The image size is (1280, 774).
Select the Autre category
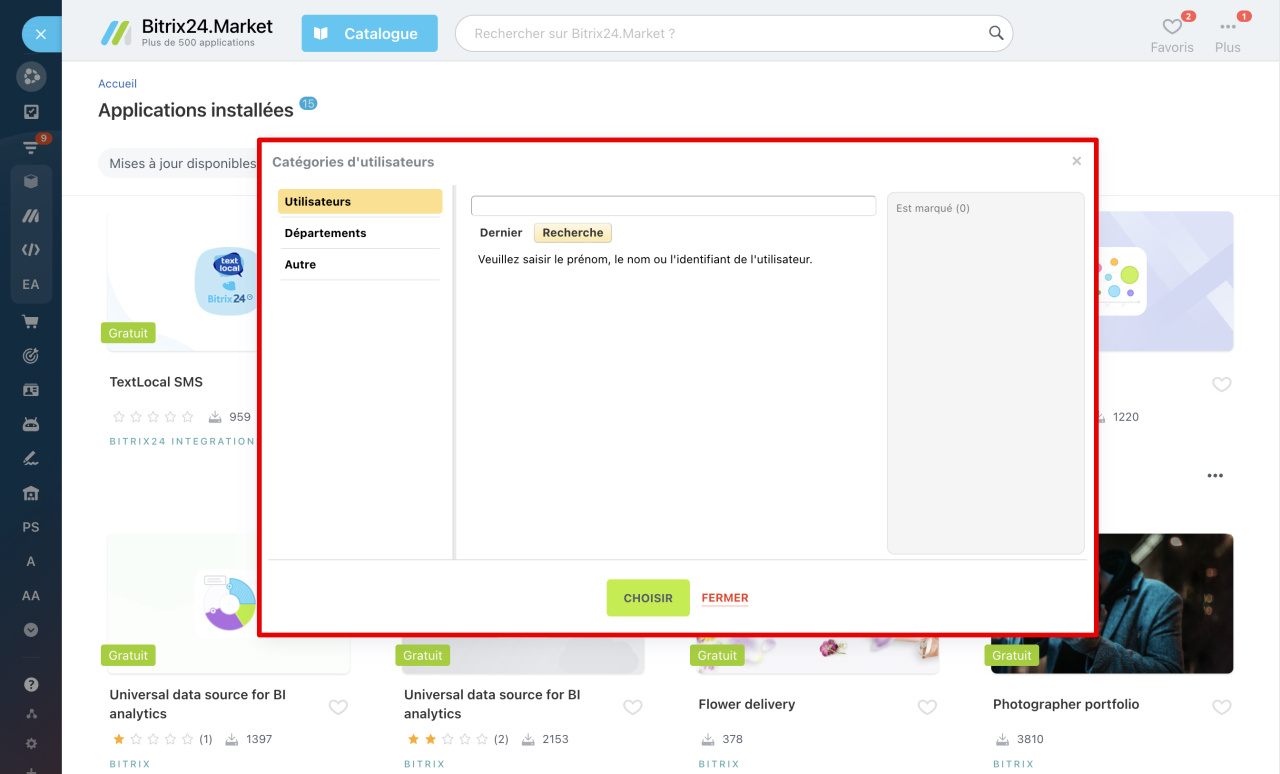[360, 265]
